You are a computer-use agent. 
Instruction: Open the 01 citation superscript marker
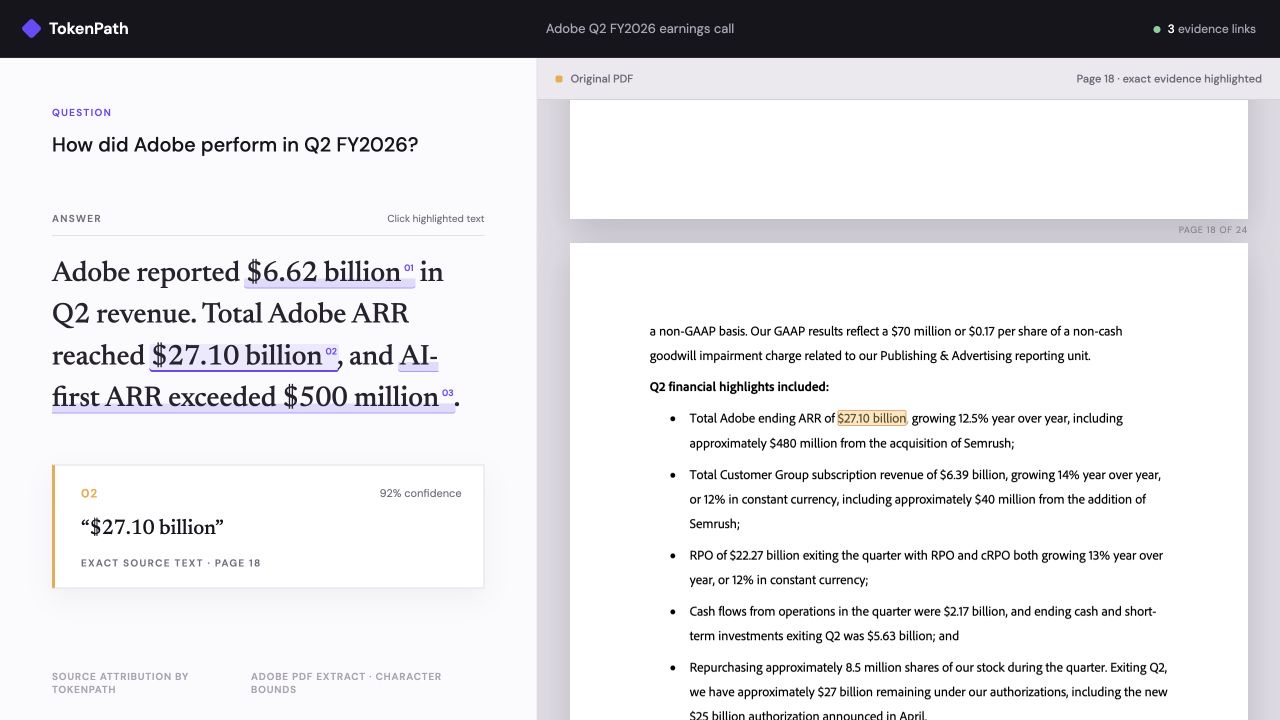[409, 268]
